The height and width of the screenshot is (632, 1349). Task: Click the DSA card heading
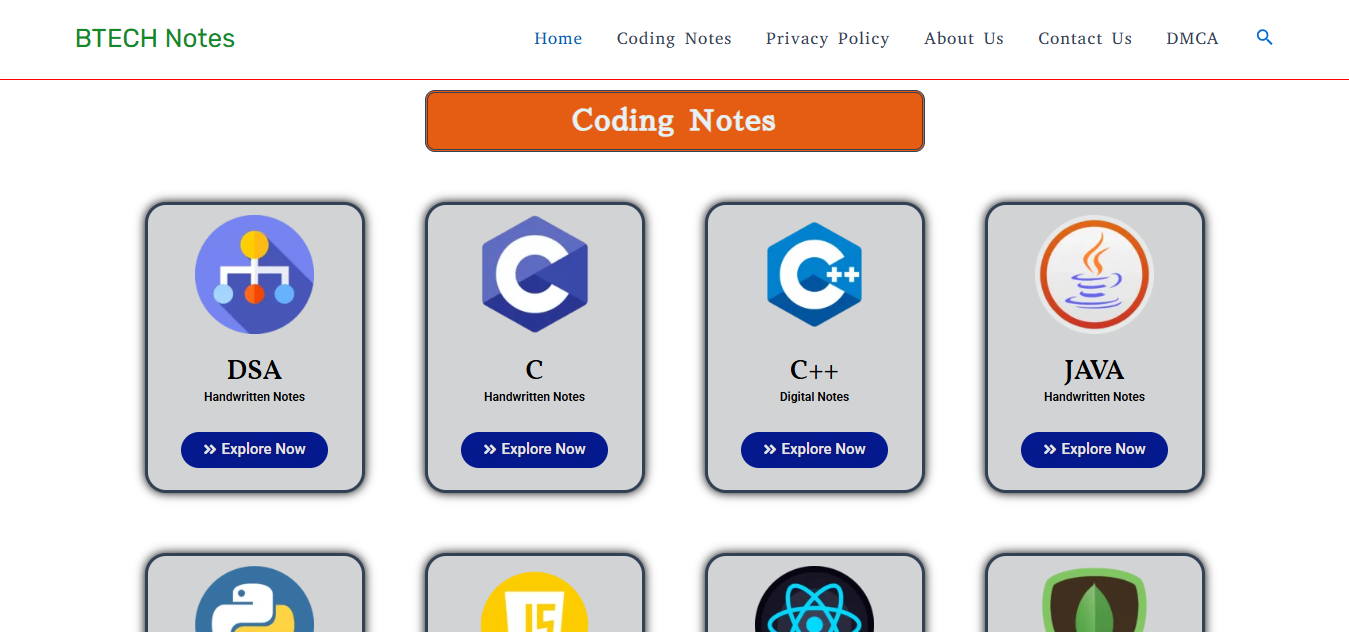coord(254,370)
